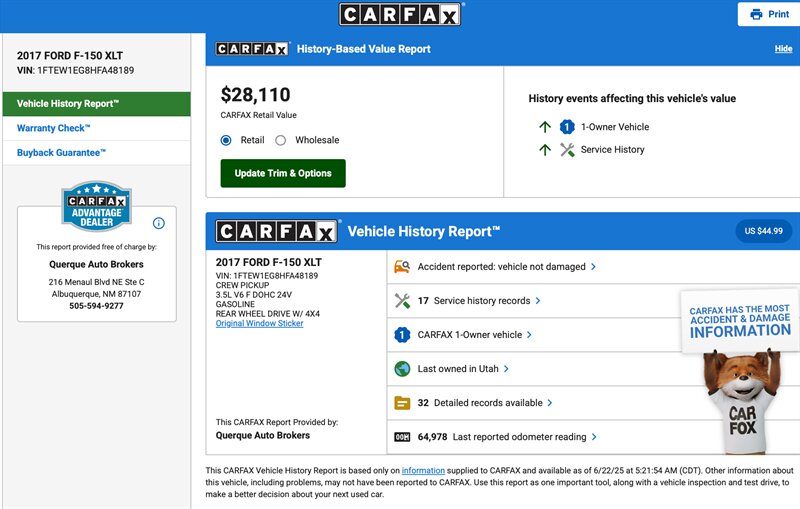Click the blue 1-Owner badge icon
The height and width of the screenshot is (509, 800).
pyautogui.click(x=402, y=335)
